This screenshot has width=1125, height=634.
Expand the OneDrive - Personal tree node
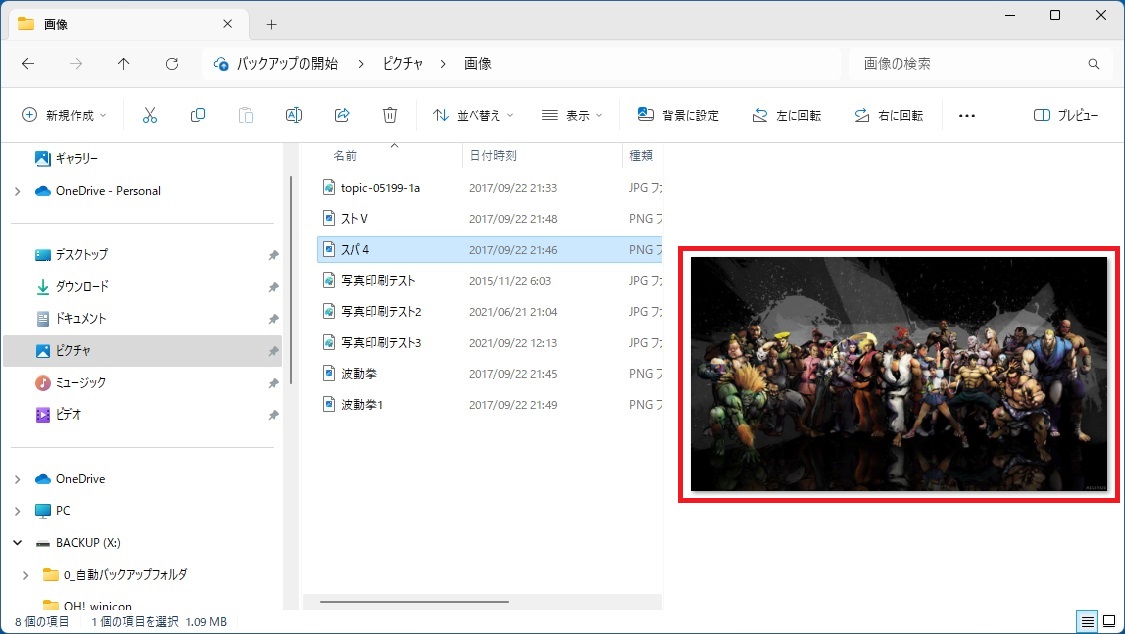tap(17, 191)
